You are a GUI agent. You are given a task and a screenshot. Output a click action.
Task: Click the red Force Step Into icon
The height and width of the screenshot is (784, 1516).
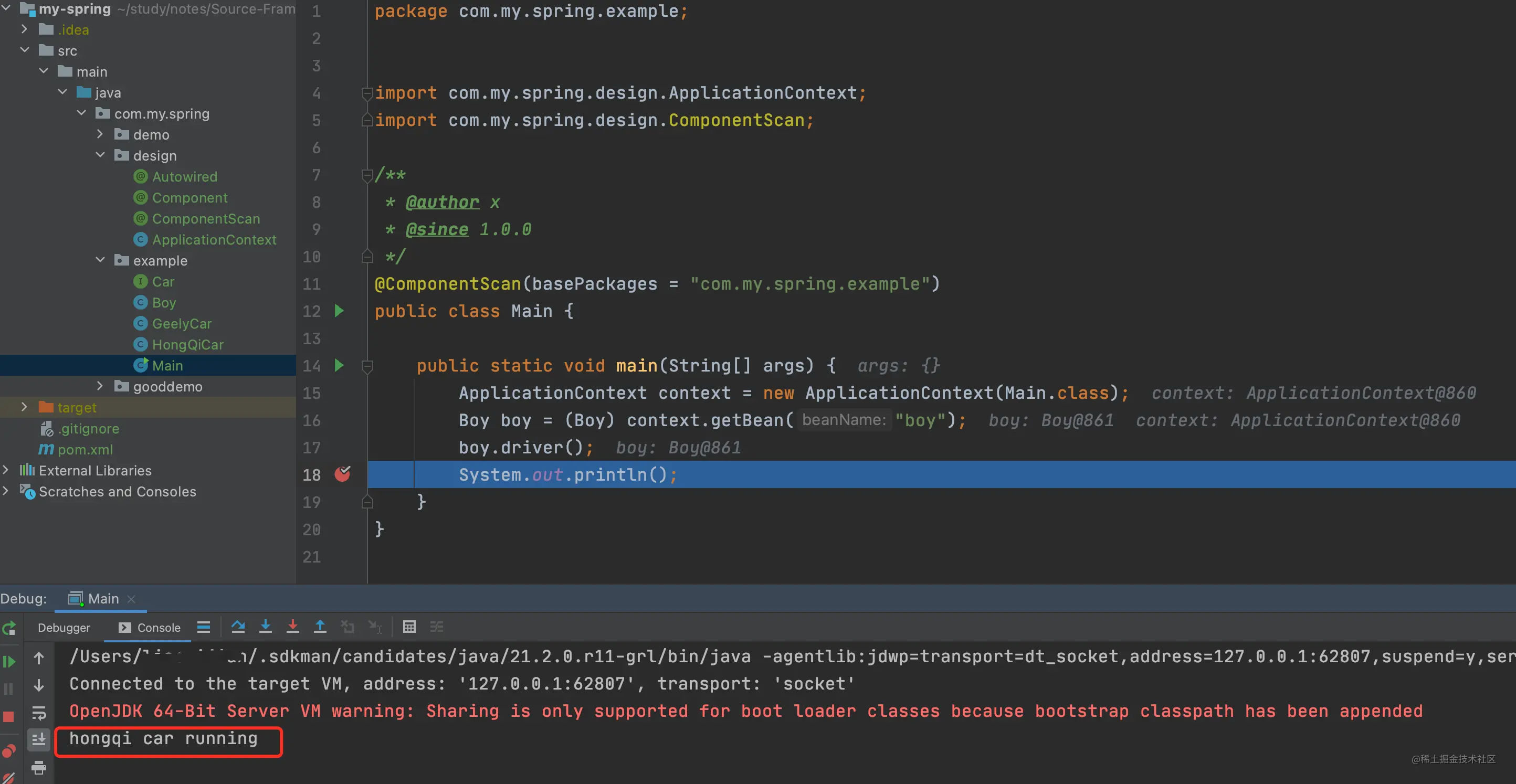tap(292, 627)
